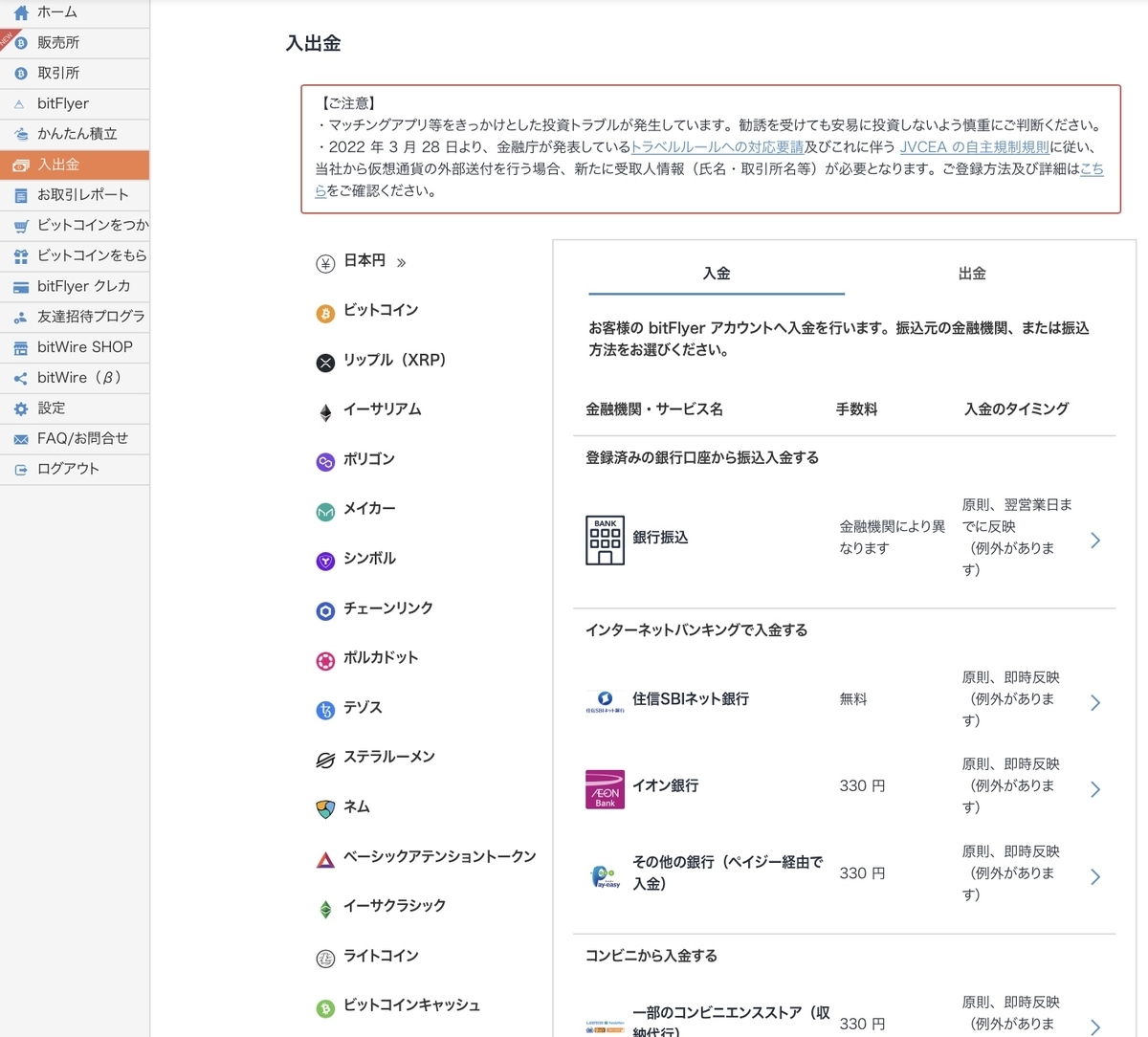Open the chevron arrow for 銀行振込 row
This screenshot has height=1037, width=1148.
point(1095,541)
